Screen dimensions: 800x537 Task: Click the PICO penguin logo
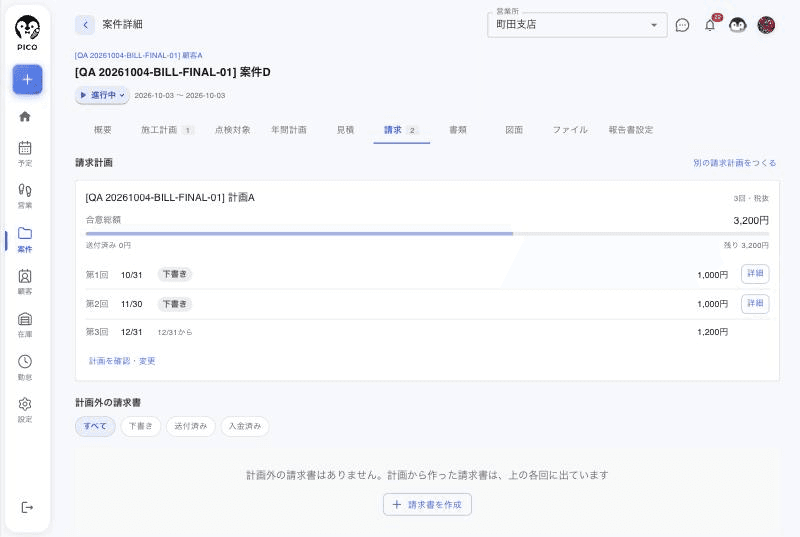point(27,33)
